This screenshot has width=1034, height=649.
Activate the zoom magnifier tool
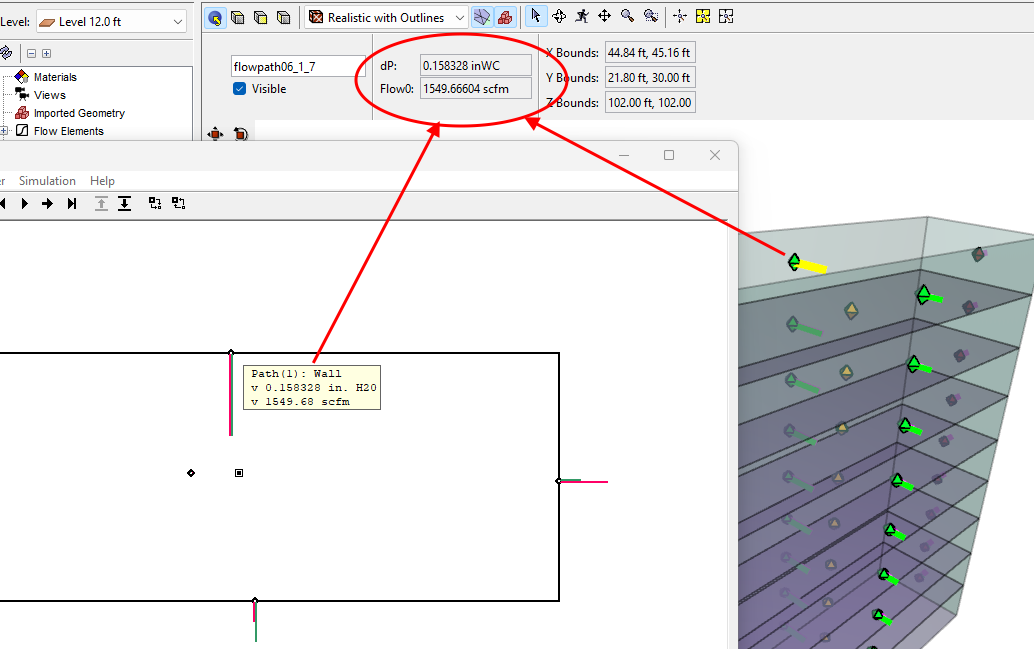point(627,16)
